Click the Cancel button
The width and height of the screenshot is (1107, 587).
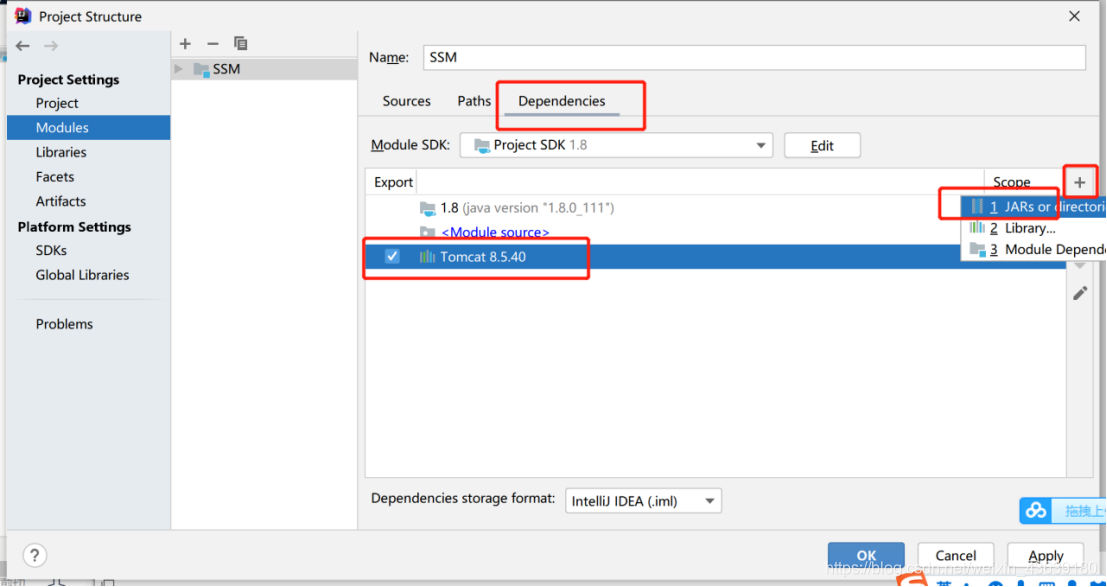[956, 555]
